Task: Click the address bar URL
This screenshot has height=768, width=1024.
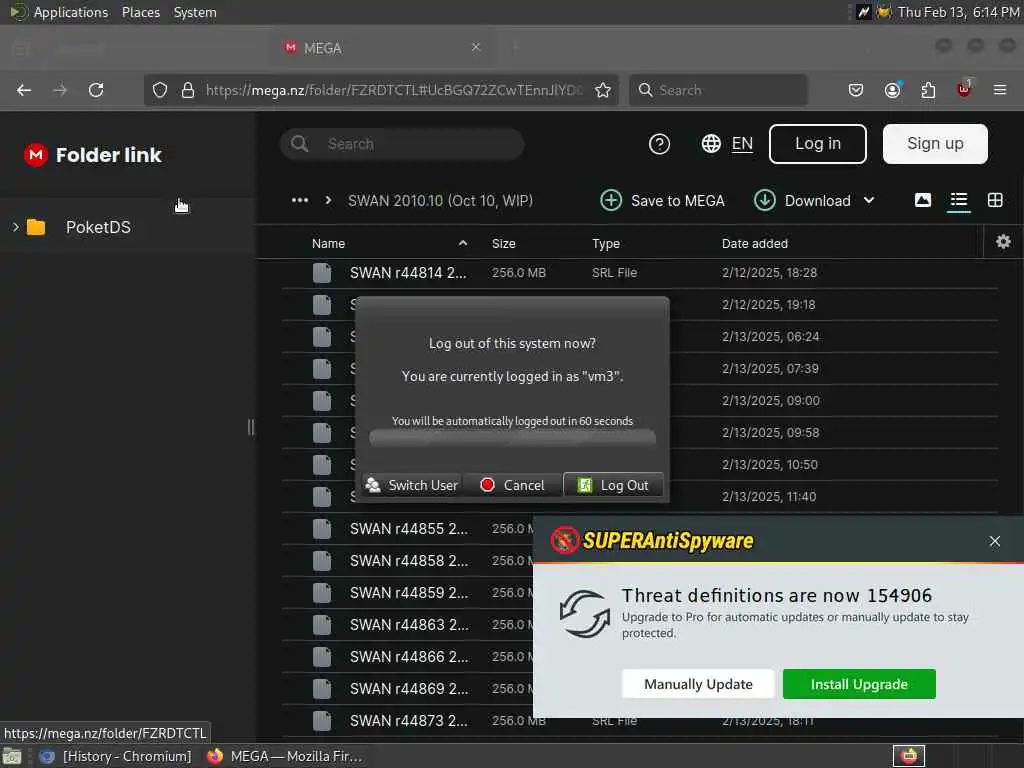Action: 394,90
